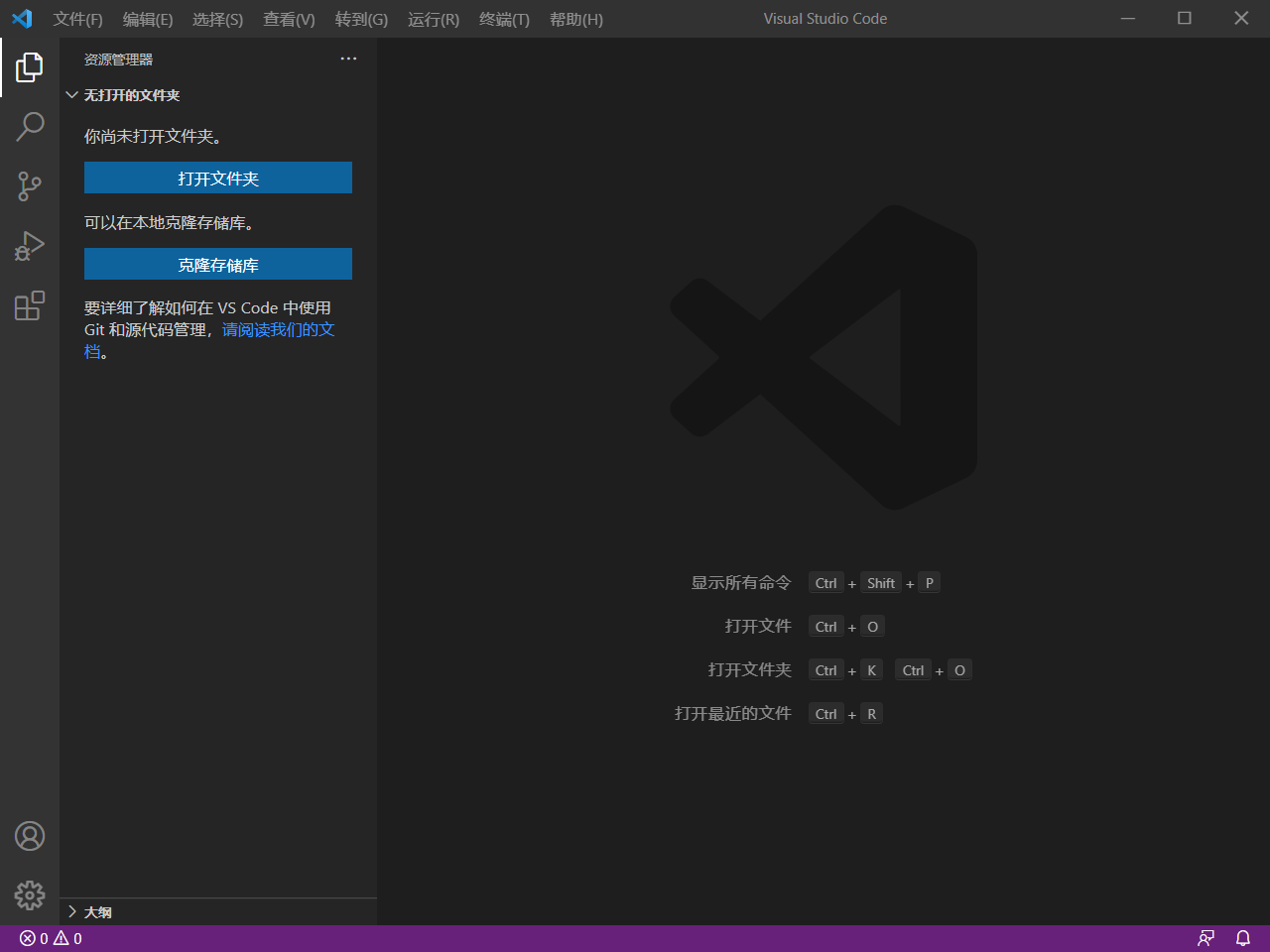Screen dimensions: 1270x952
Task: Open the Source Control view icon
Action: pyautogui.click(x=30, y=185)
